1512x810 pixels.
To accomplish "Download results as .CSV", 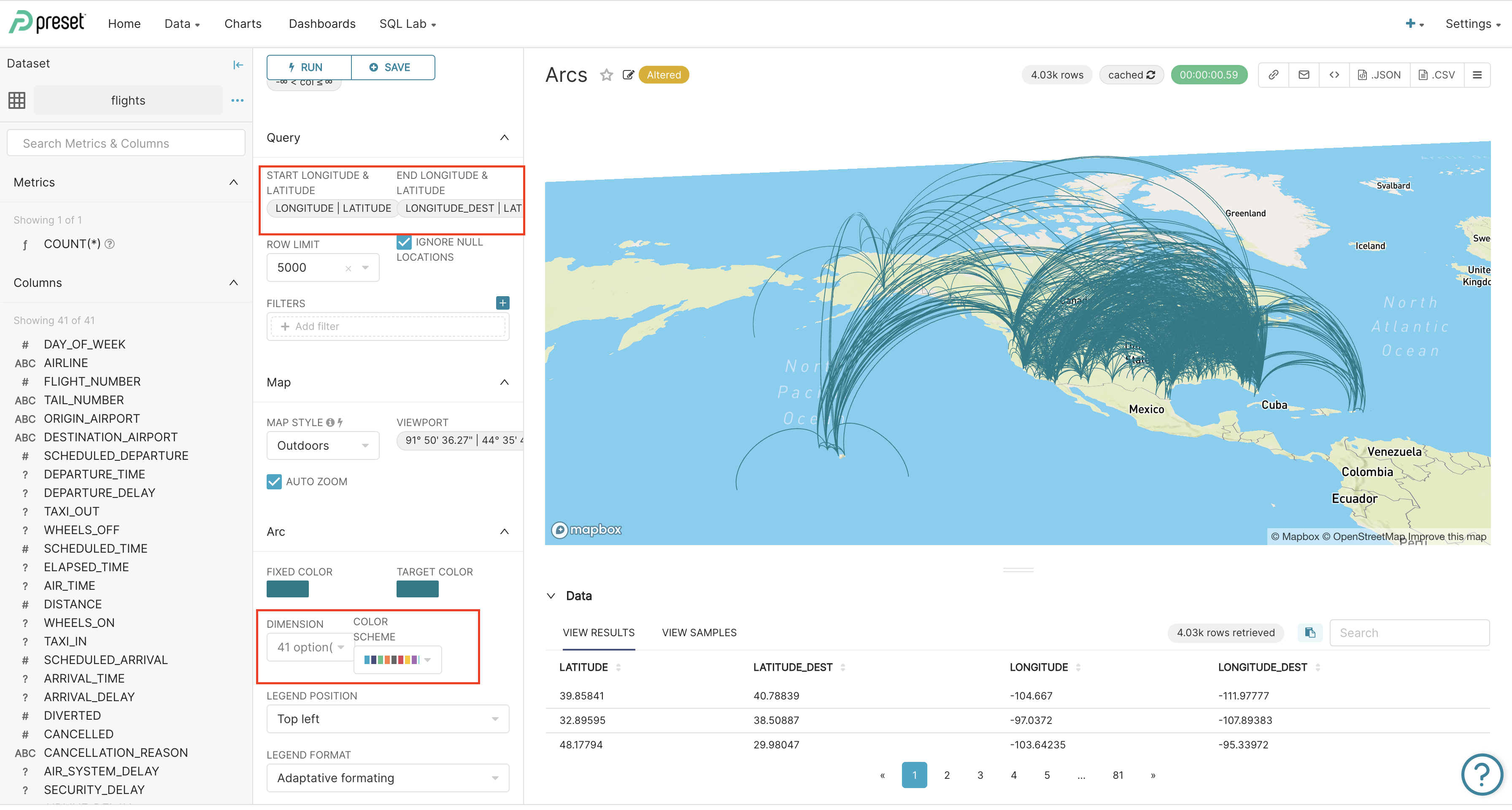I will tap(1436, 75).
